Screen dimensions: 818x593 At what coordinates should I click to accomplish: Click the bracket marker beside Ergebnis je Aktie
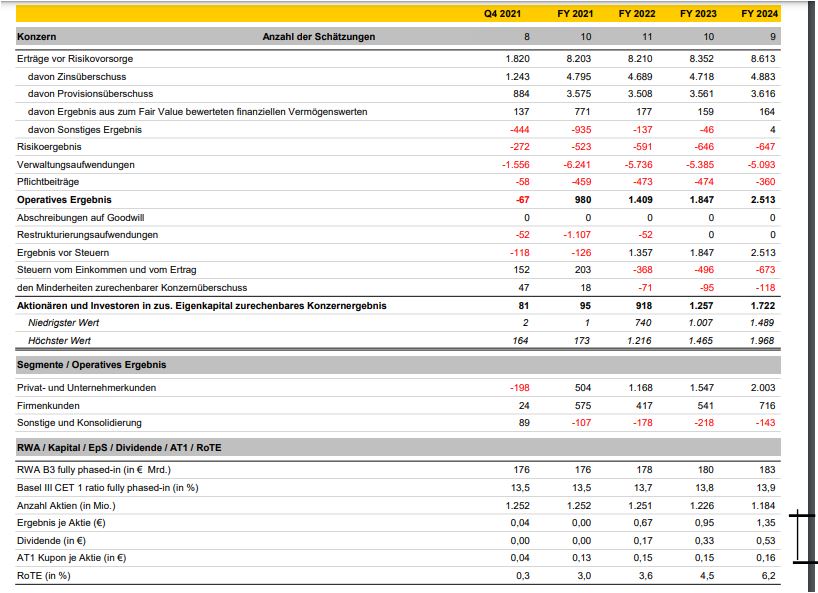pyautogui.click(x=797, y=538)
